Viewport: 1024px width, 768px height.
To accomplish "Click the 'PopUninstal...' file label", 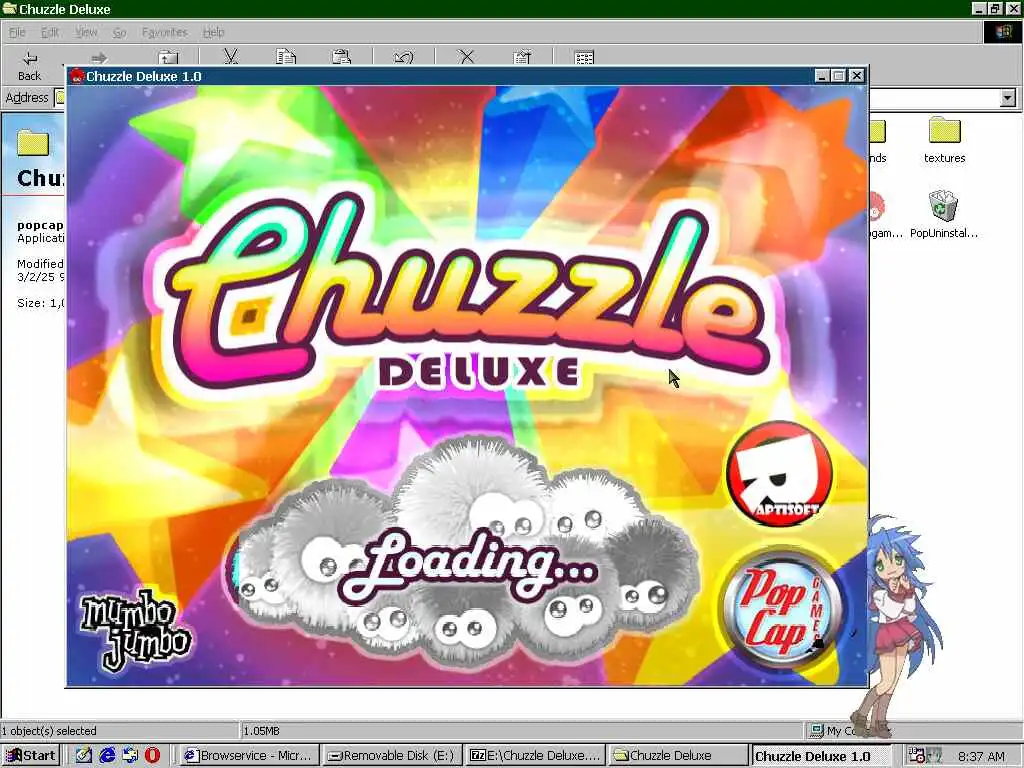I will click(x=944, y=233).
